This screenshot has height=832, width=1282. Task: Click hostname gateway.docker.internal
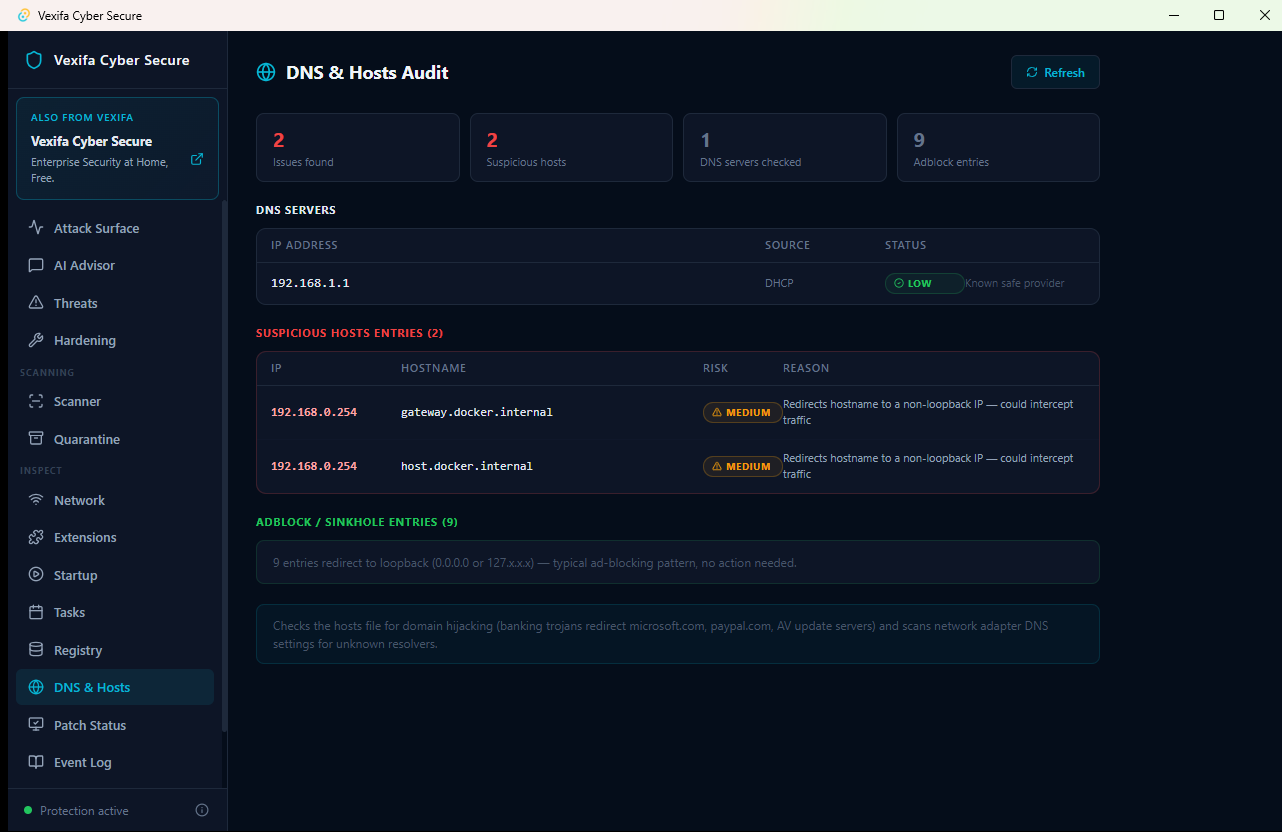point(477,412)
